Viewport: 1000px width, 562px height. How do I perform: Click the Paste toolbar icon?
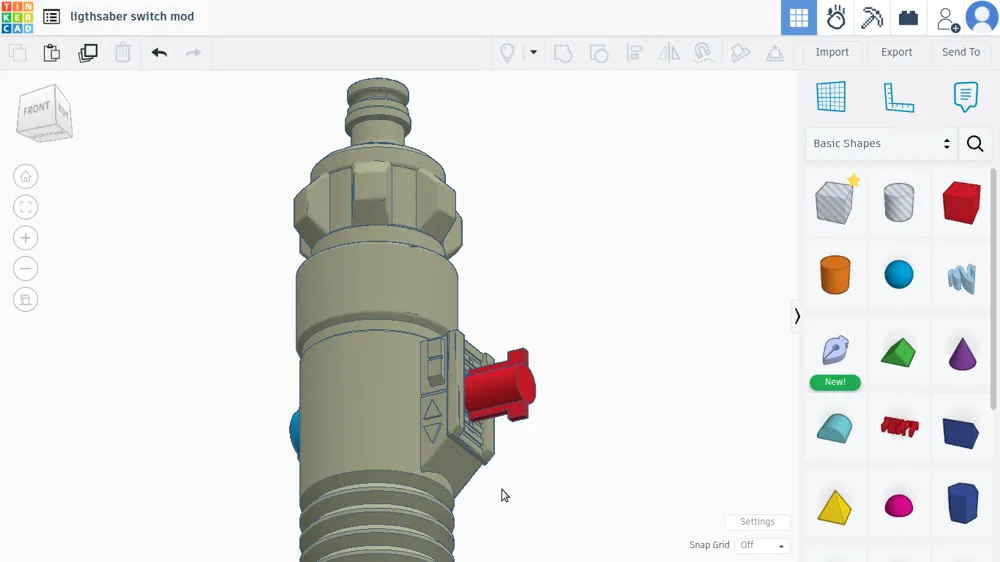(52, 52)
